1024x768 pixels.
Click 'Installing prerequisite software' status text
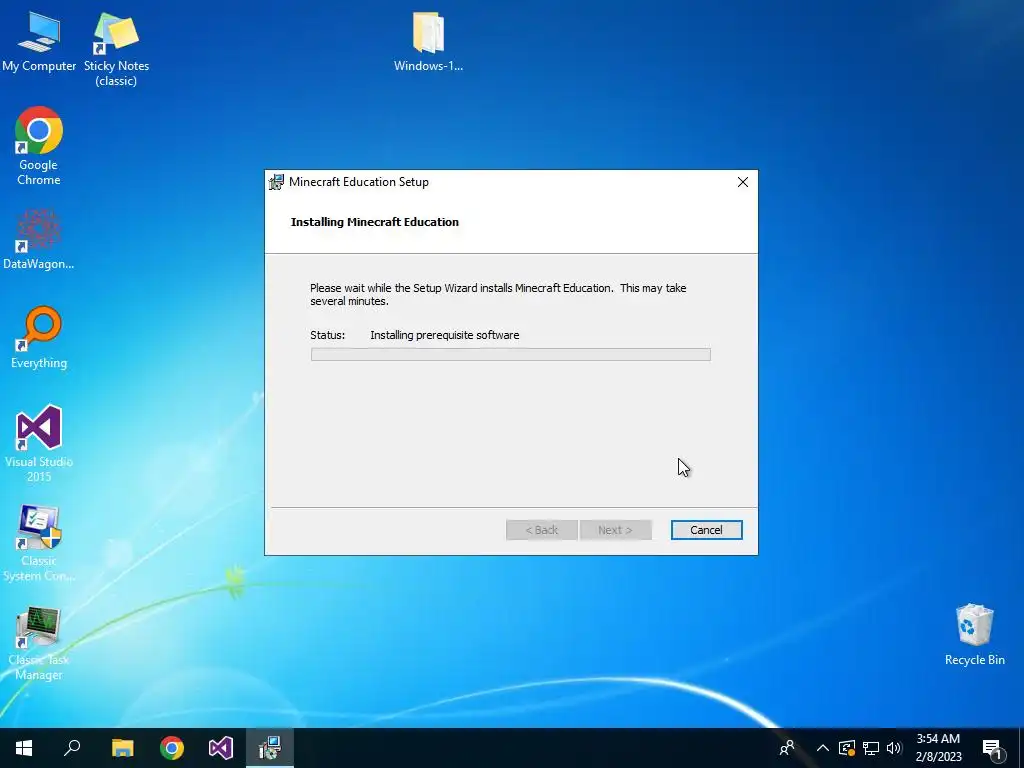pos(445,335)
